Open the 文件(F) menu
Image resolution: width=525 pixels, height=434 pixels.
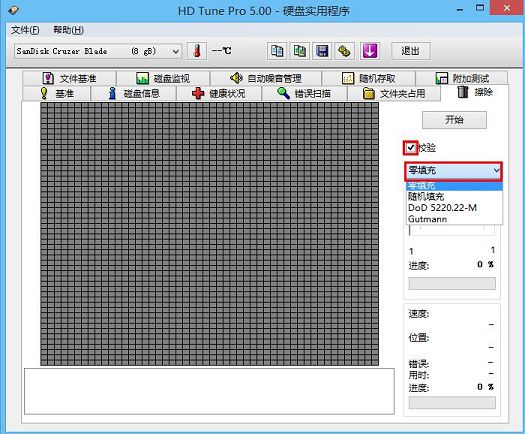(25, 30)
